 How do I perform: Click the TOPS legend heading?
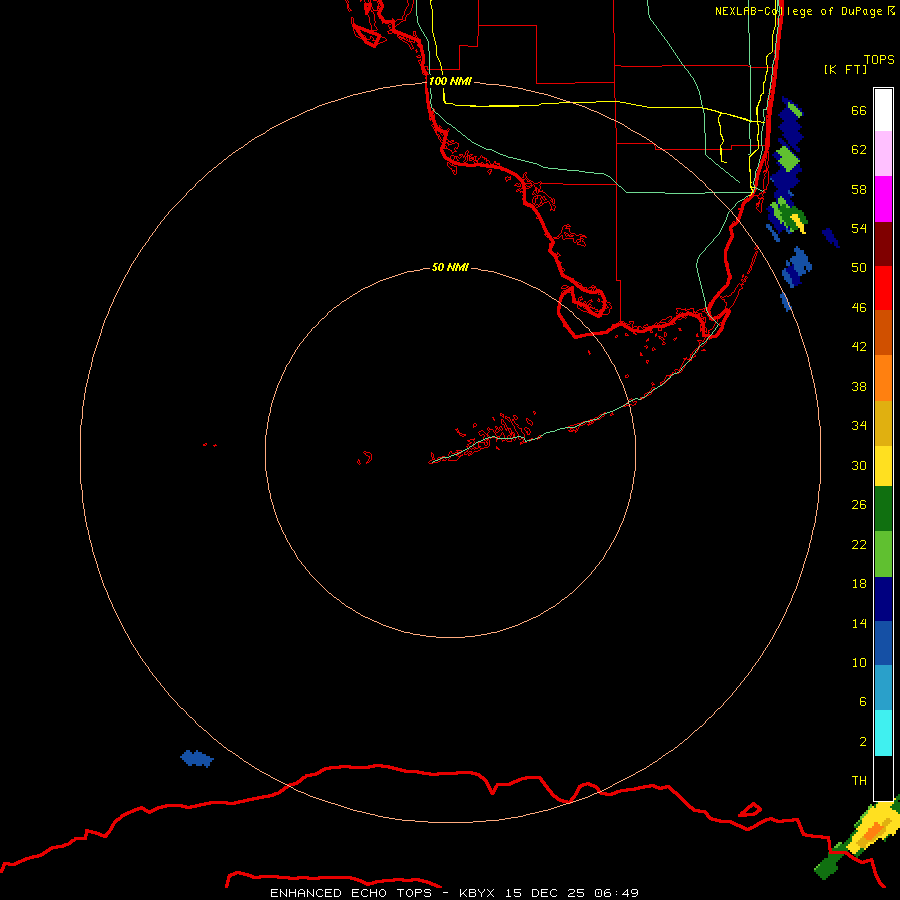coord(879,59)
